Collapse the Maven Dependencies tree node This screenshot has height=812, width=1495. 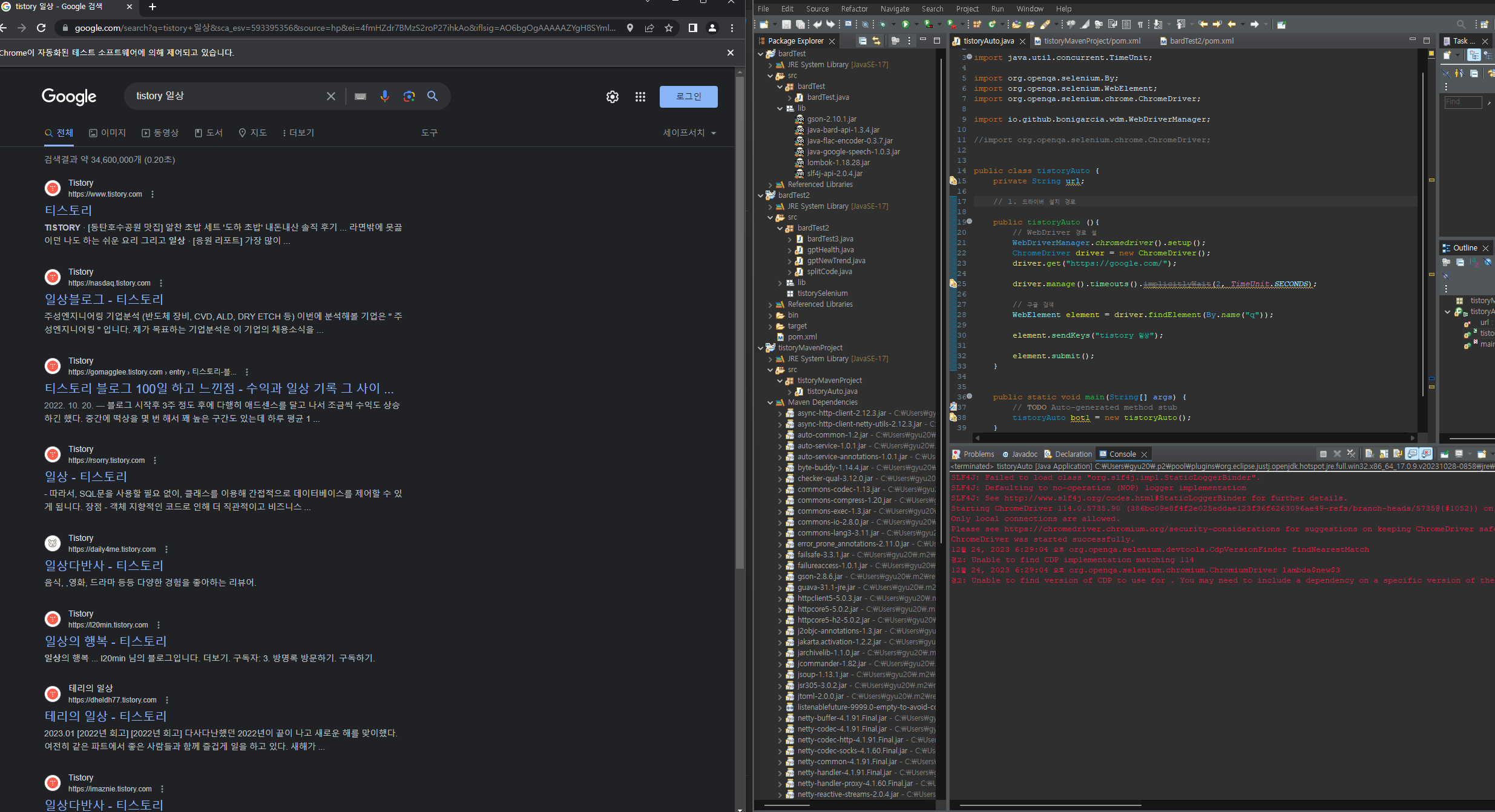tap(770, 402)
